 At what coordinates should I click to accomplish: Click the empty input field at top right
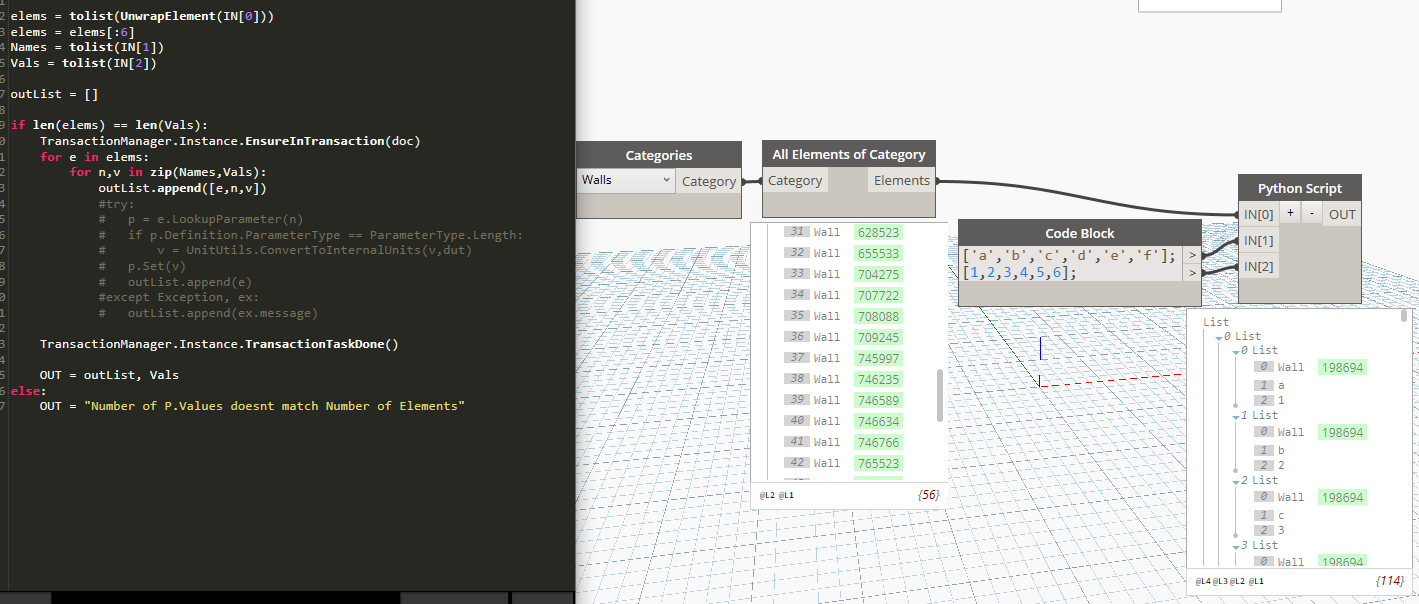[x=1208, y=4]
